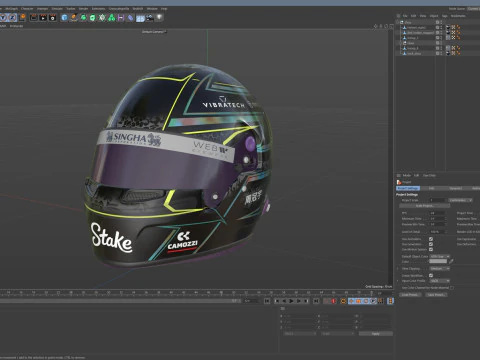Open the Object Manager Tags menu
The width and height of the screenshot is (480, 360).
coord(445,16)
